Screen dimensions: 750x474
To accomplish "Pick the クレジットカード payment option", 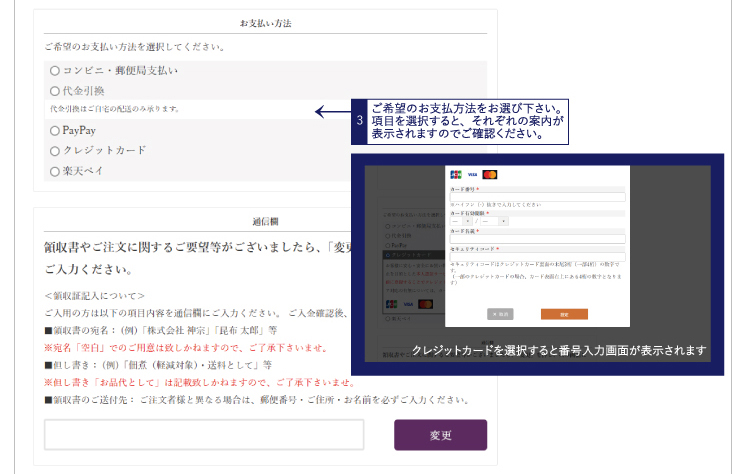I will click(54, 151).
